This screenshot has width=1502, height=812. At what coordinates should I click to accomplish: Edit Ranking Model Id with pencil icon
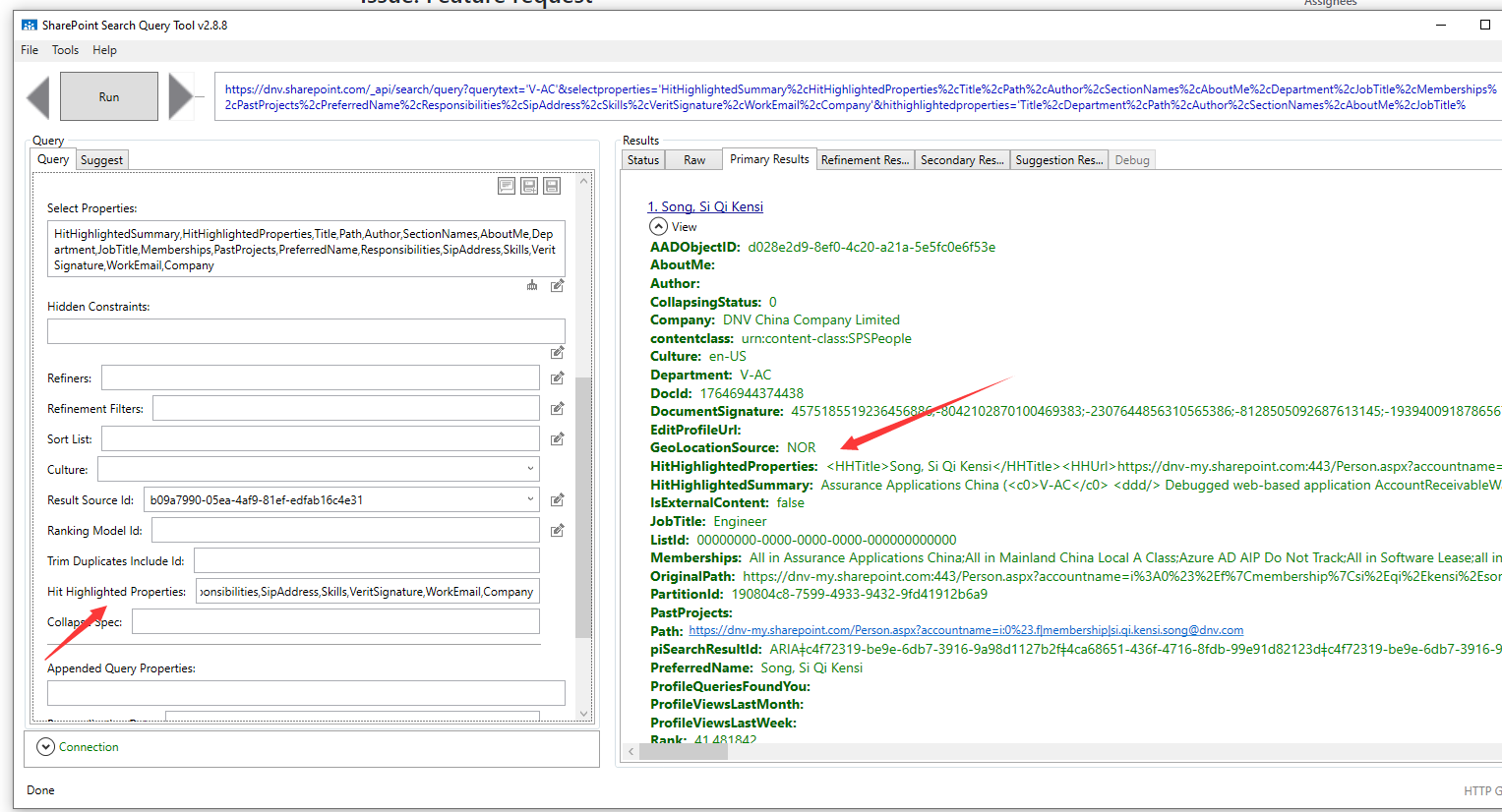click(x=557, y=530)
